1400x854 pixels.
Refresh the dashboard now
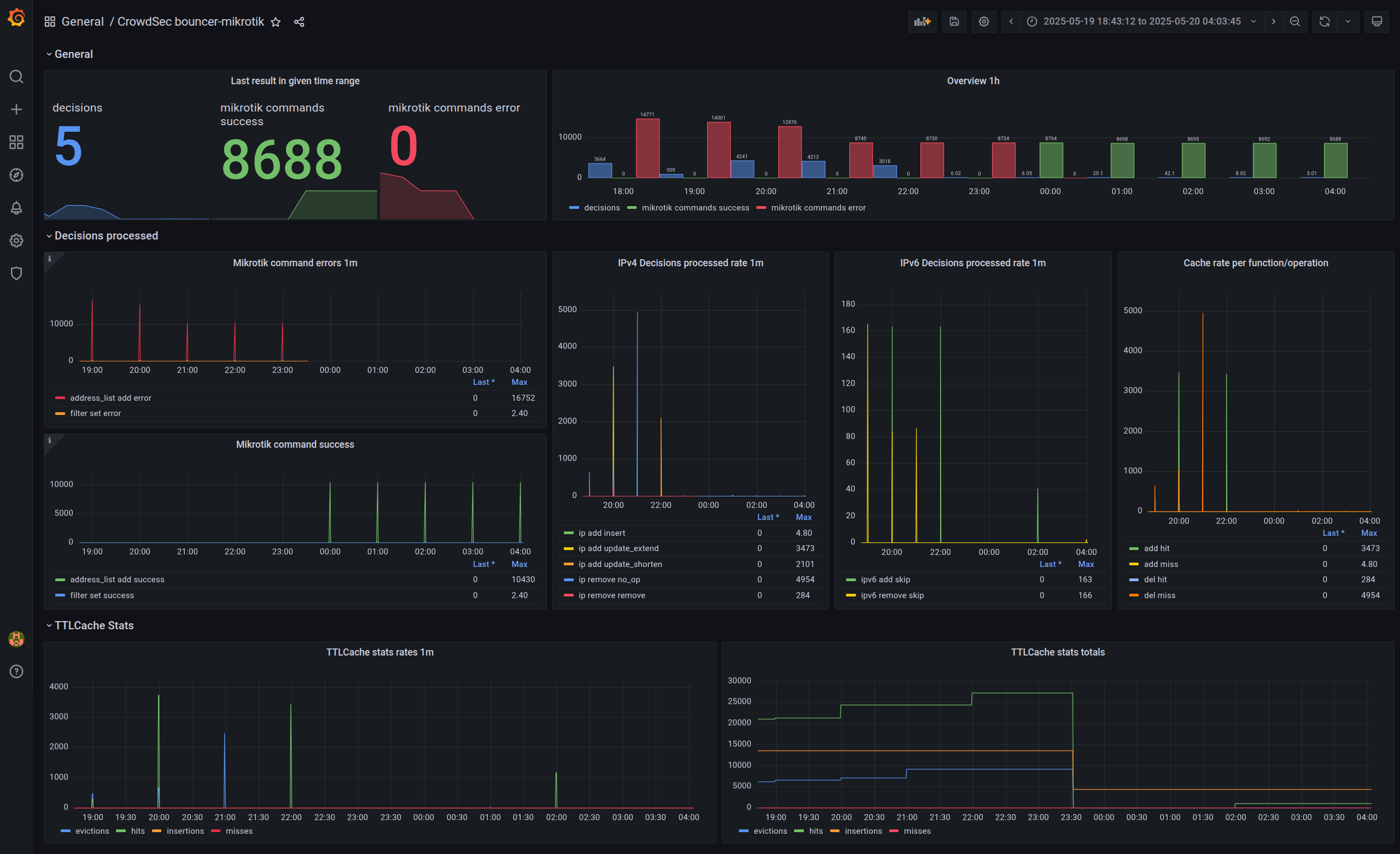pos(1324,21)
